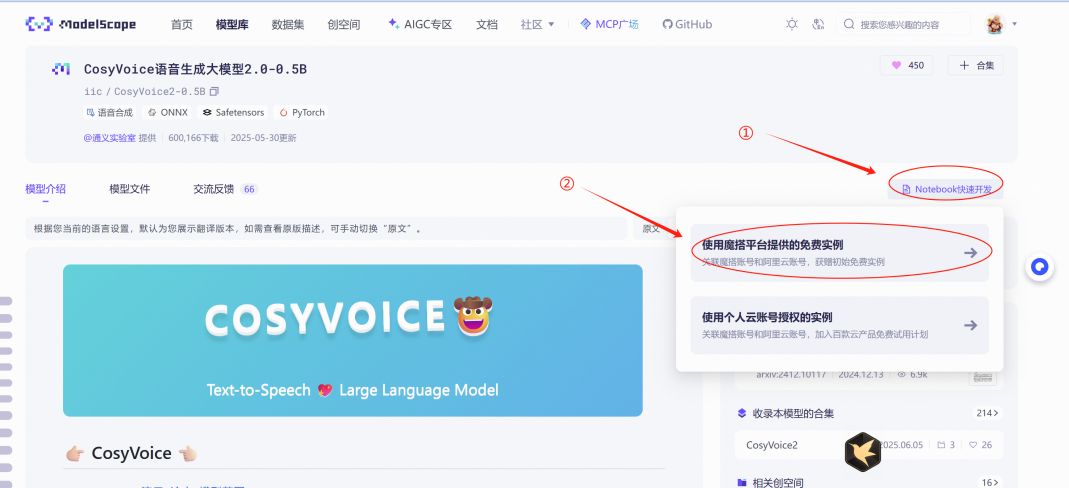Click the 收录本模型的合集 stack icon

[x=742, y=413]
